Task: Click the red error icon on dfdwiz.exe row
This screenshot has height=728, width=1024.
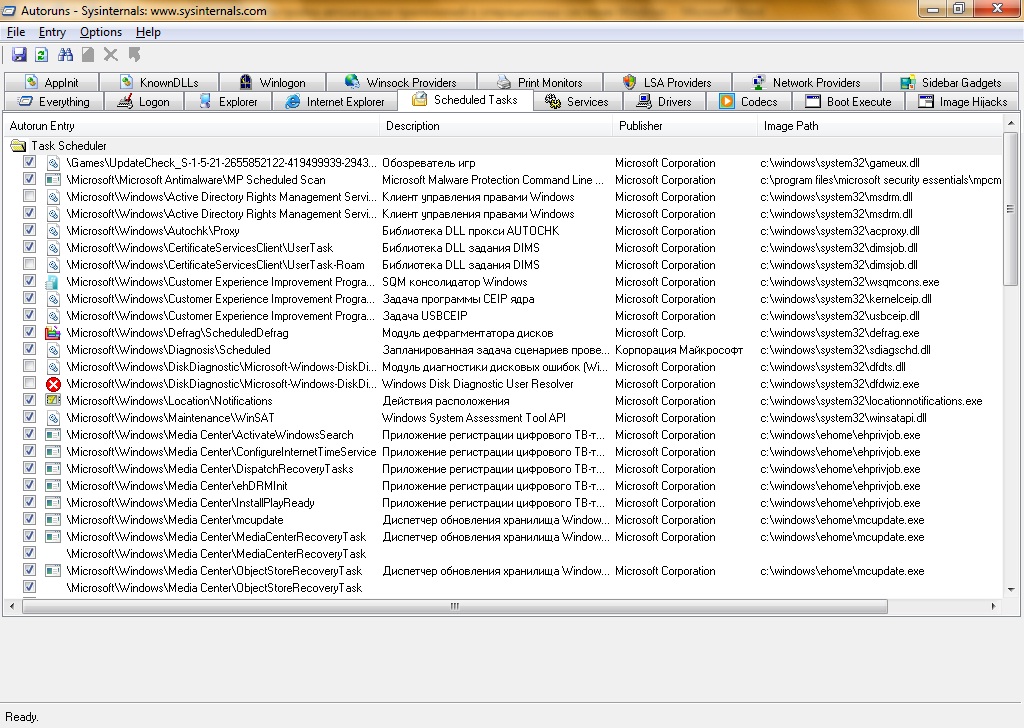Action: point(54,384)
